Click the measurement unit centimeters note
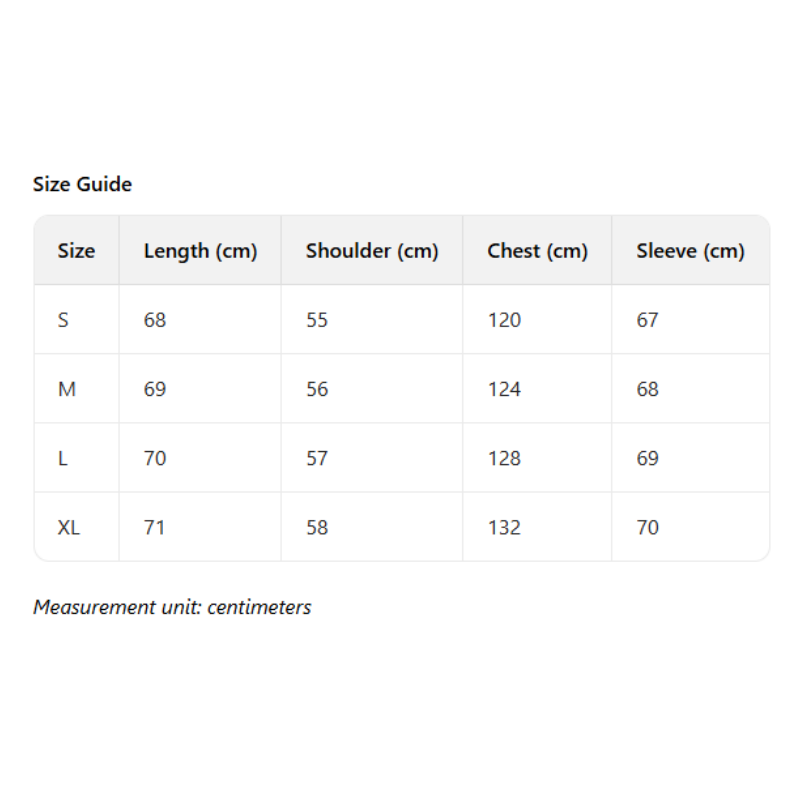 (172, 607)
